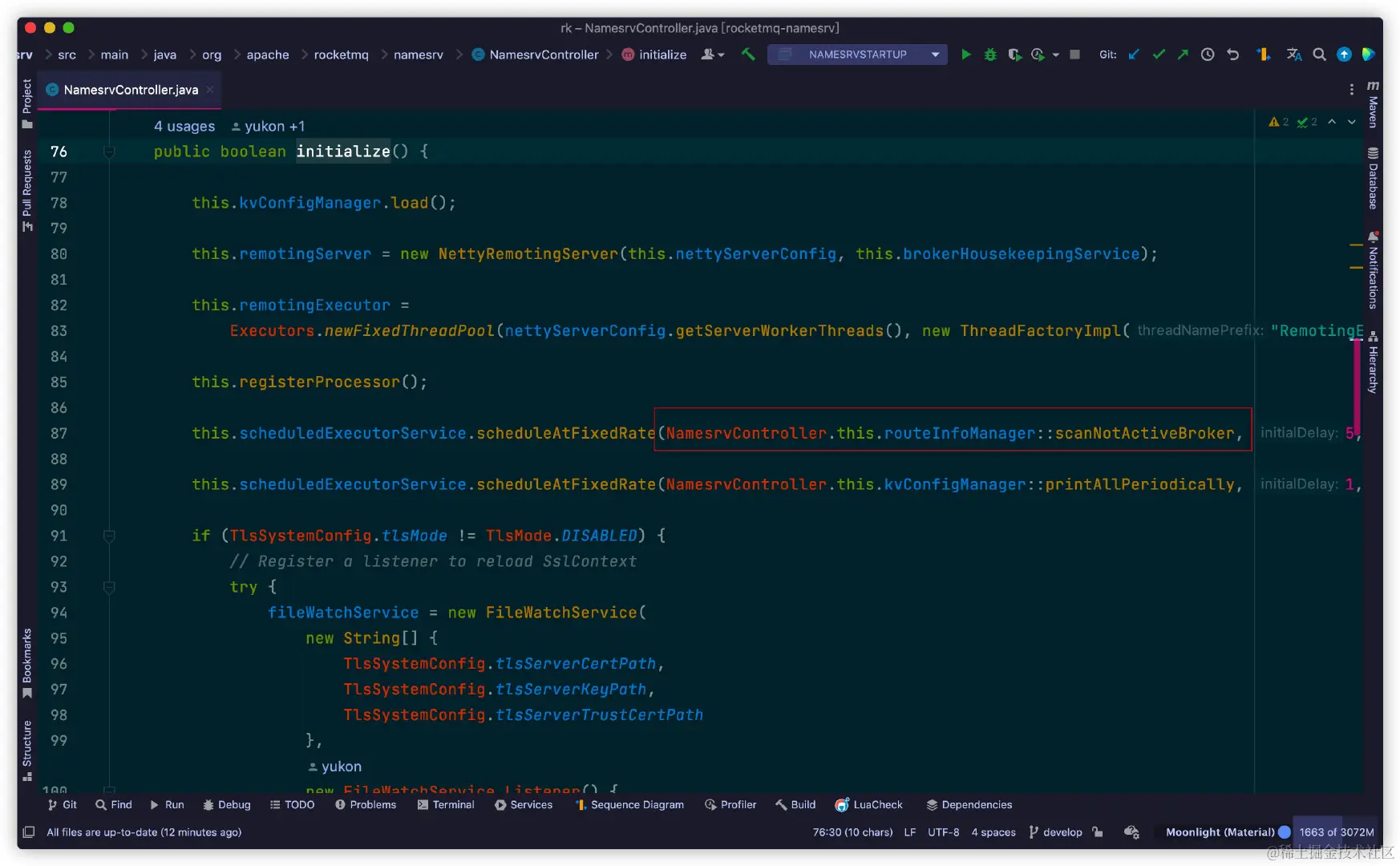Open Sequence Diagram toolbar icon
This screenshot has width=1400, height=866.
[x=1264, y=55]
